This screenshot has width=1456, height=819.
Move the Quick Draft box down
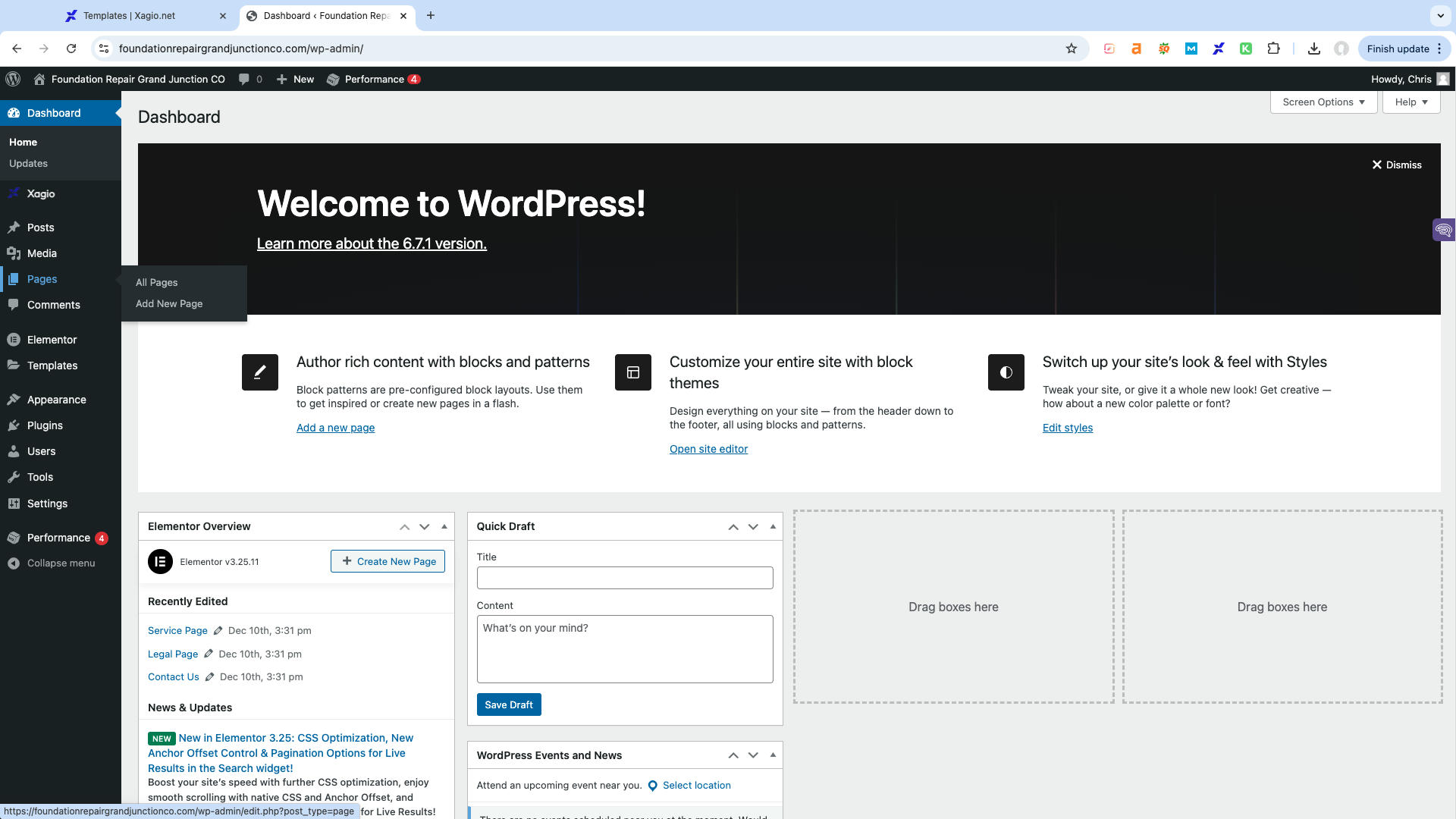tap(753, 527)
